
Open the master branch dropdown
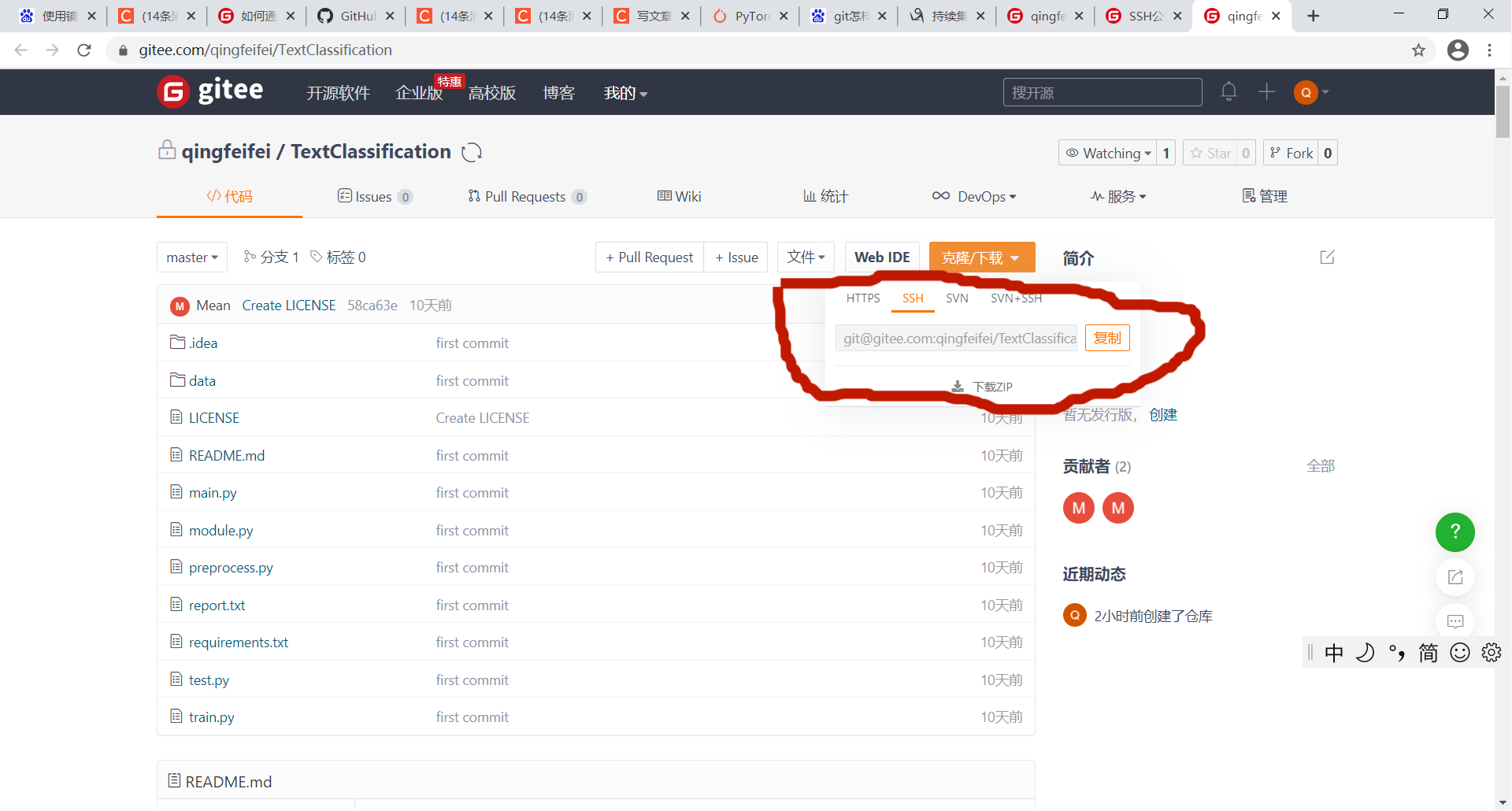click(x=191, y=257)
